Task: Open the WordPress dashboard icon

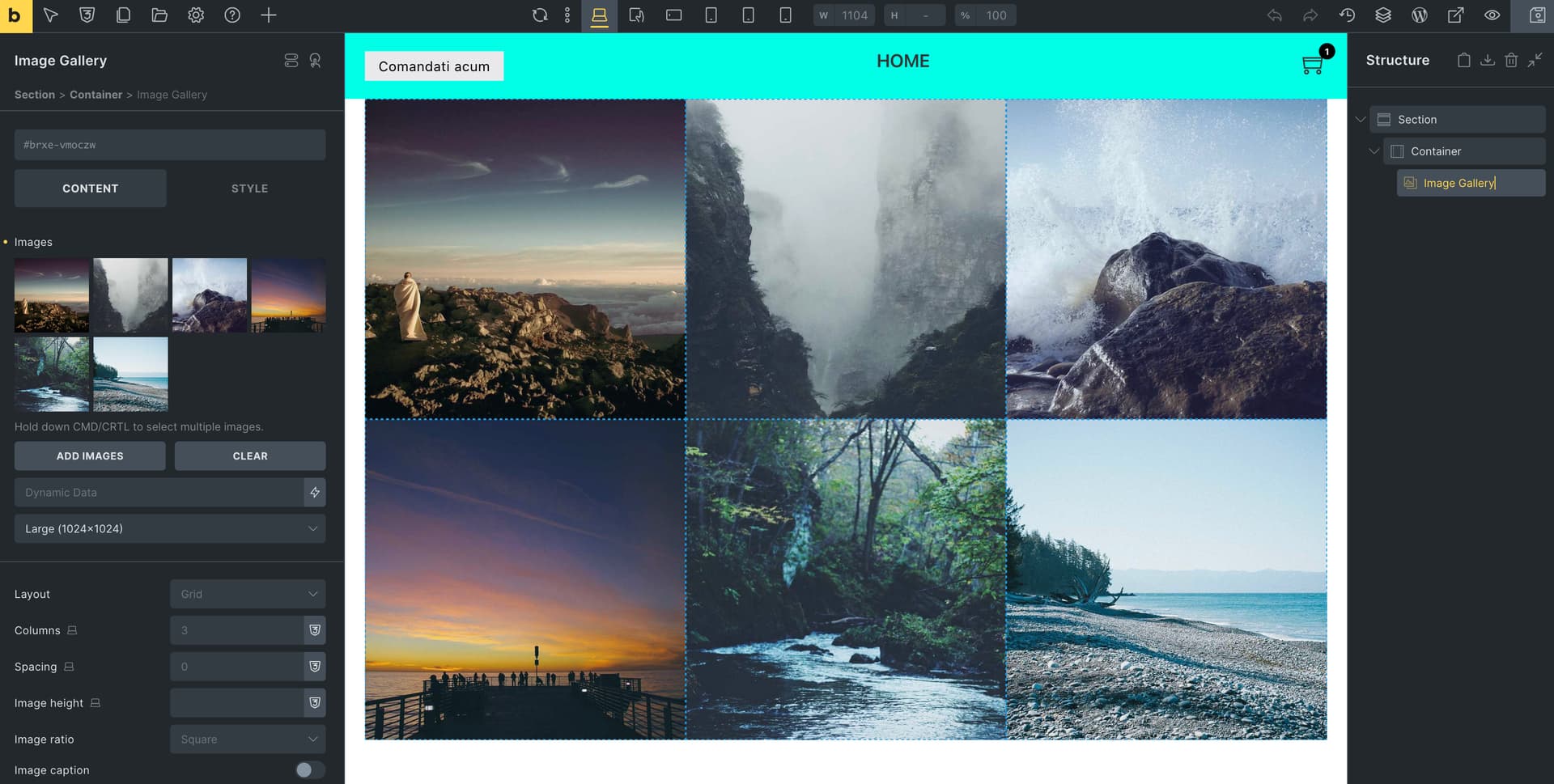Action: 1420,15
